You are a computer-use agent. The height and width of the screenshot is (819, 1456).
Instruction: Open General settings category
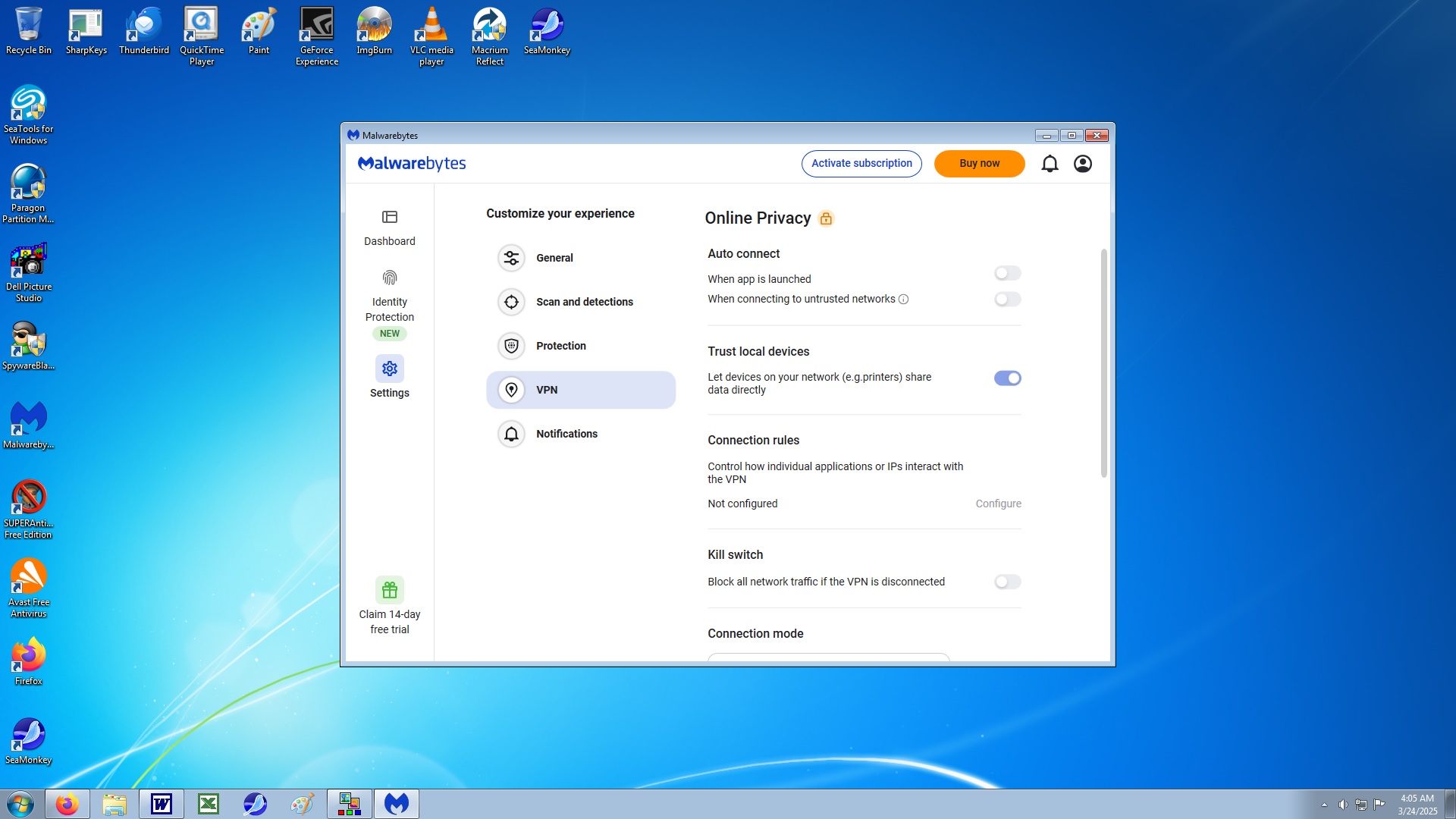[x=581, y=259]
